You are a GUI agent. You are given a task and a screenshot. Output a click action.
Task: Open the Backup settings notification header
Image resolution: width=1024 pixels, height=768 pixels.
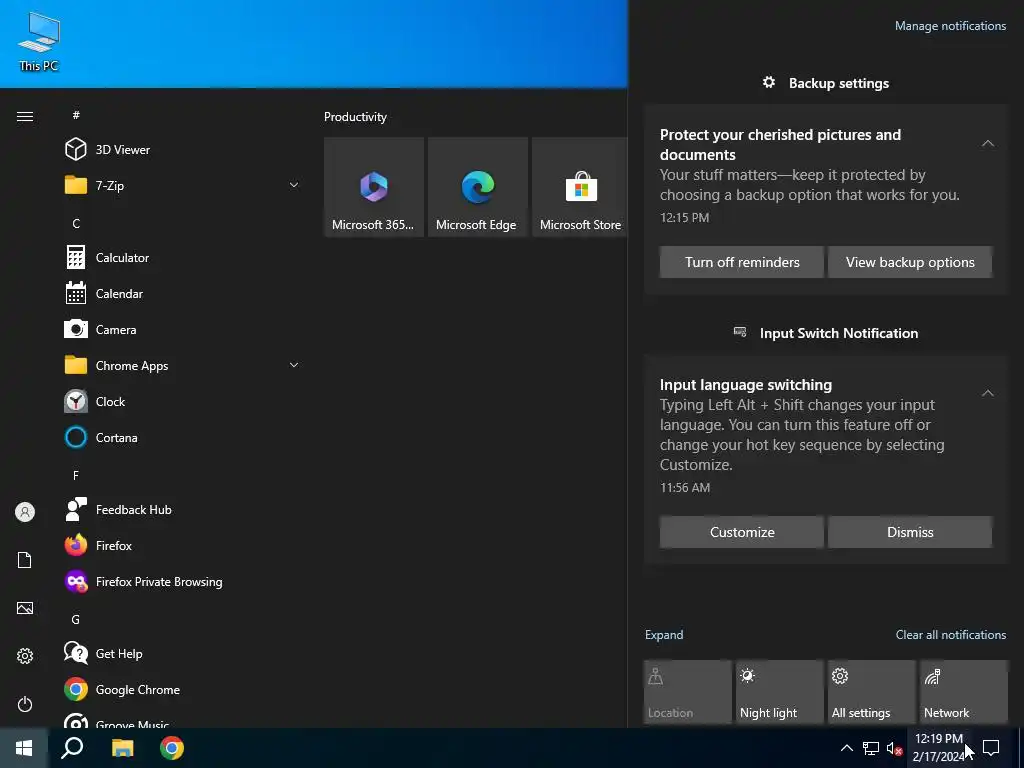(825, 83)
